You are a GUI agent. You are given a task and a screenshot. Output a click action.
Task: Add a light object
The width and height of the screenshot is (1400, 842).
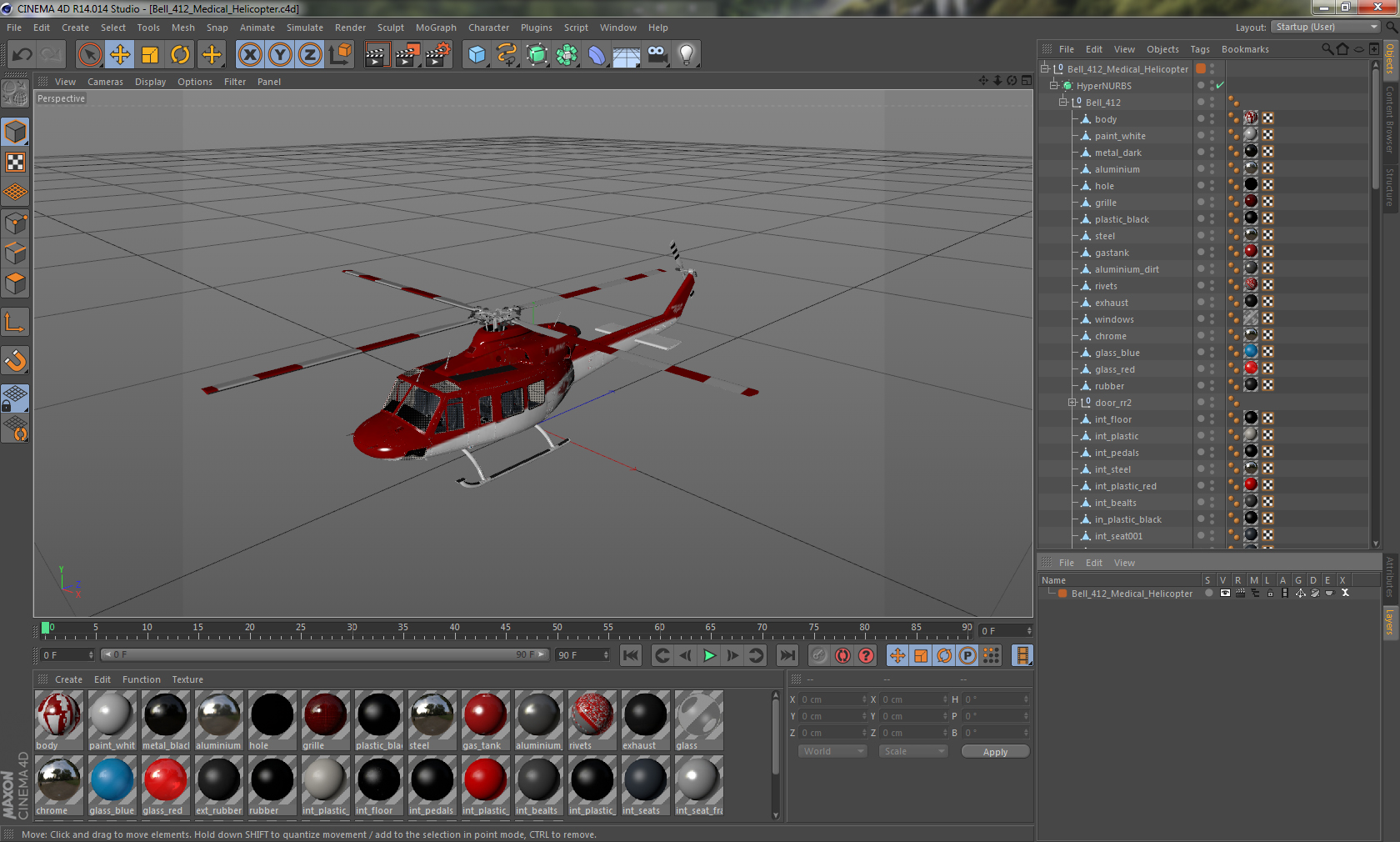pyautogui.click(x=687, y=55)
